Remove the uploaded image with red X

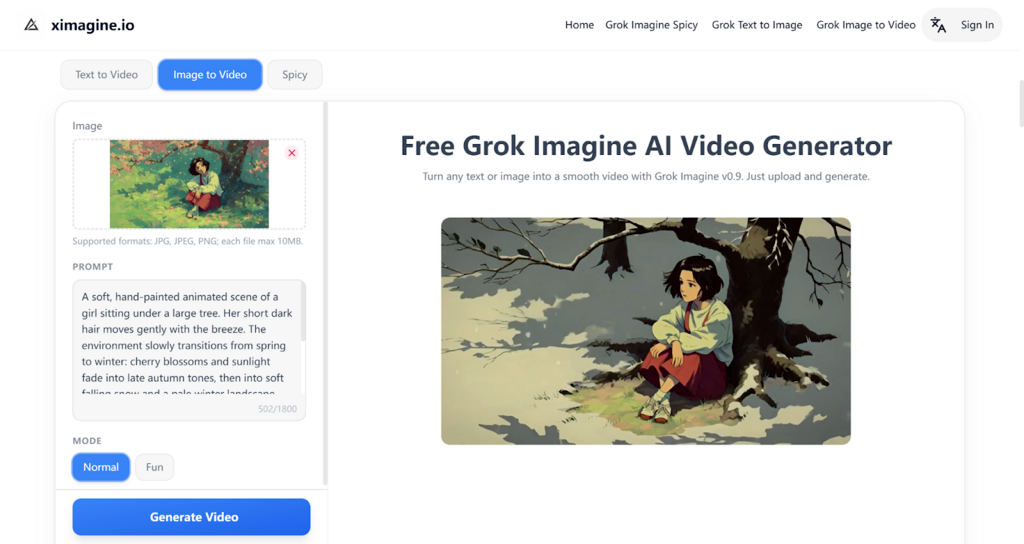tap(292, 153)
